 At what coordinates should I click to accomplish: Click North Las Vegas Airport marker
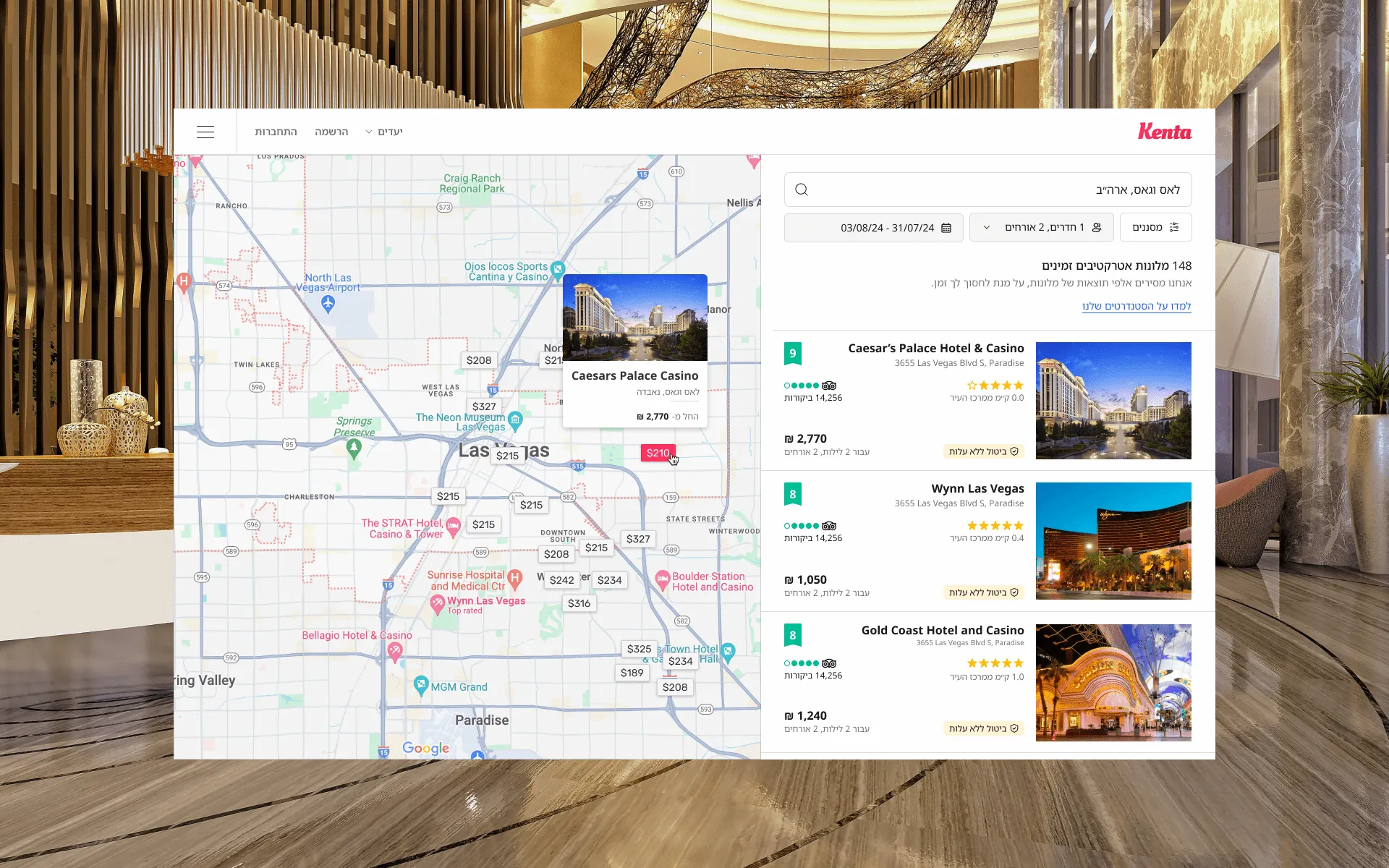pos(328,304)
